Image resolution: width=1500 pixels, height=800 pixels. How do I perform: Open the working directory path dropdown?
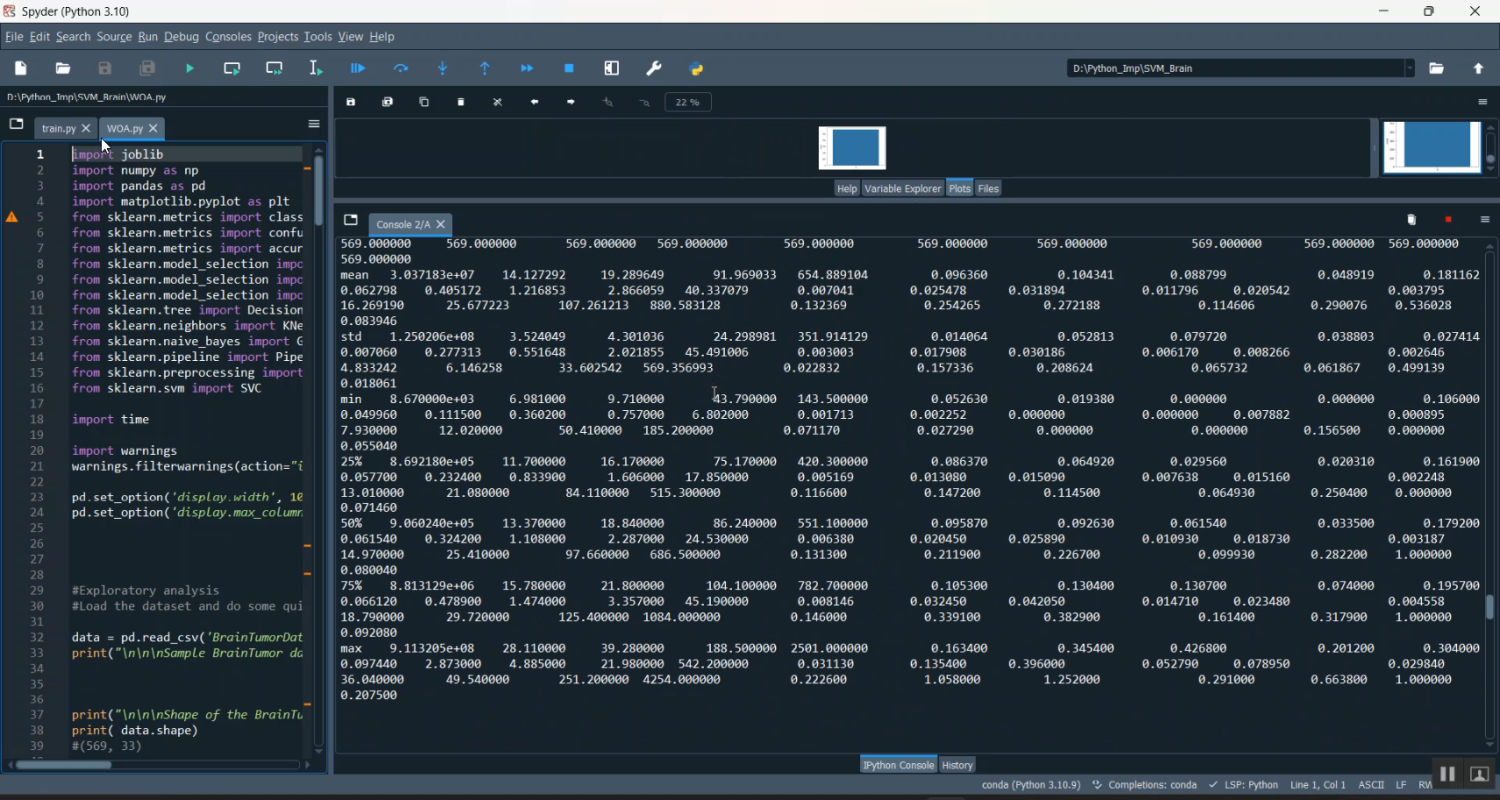[1410, 69]
